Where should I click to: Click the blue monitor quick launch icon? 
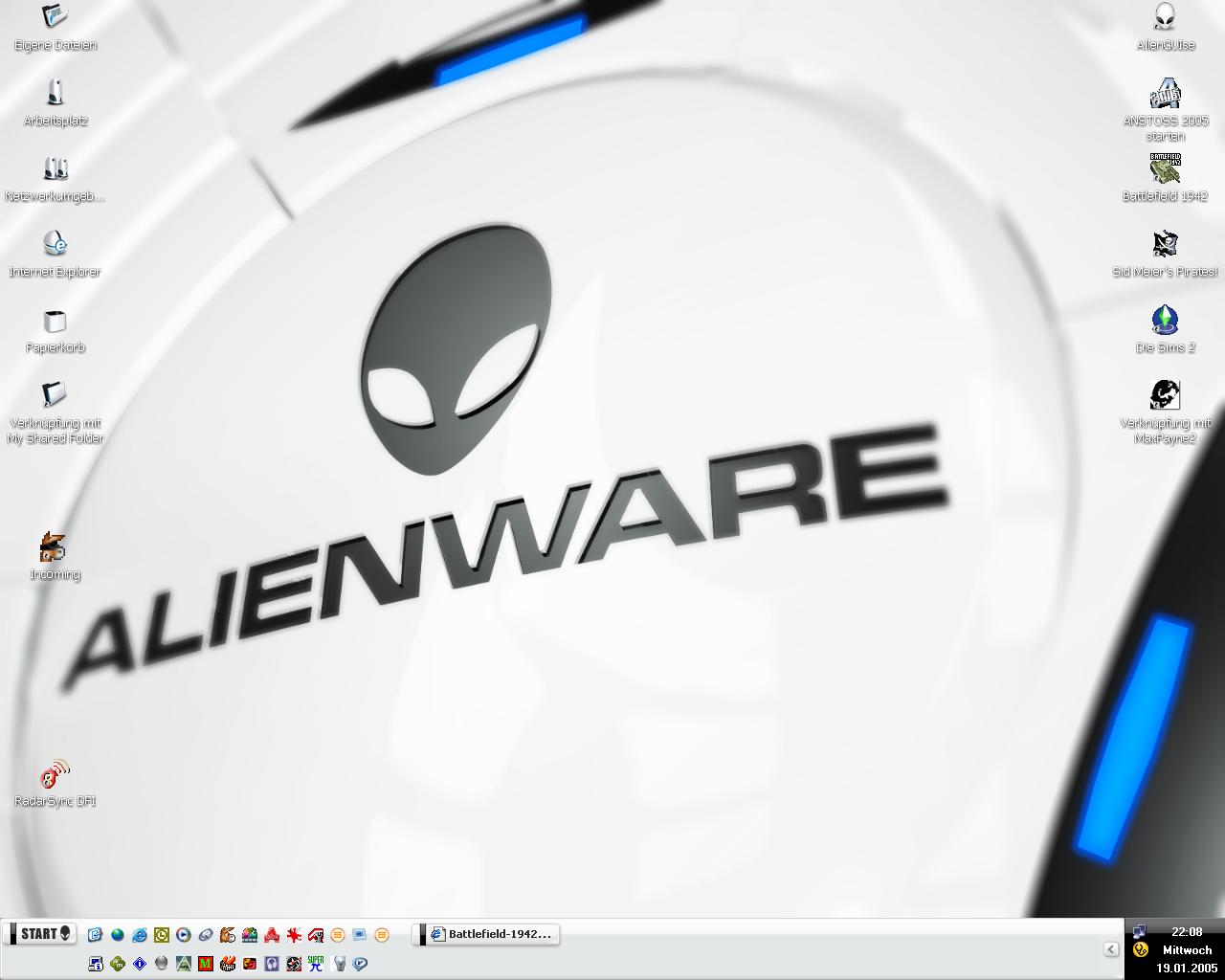[x=359, y=934]
